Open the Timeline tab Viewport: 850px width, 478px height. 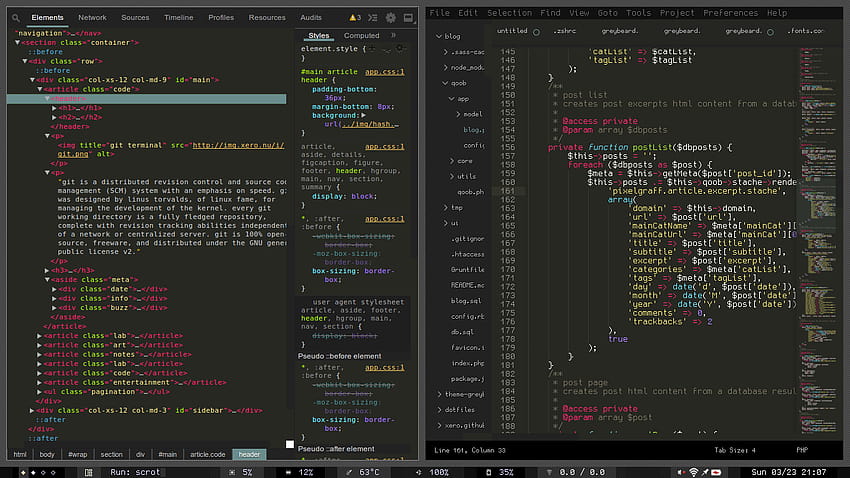click(178, 18)
